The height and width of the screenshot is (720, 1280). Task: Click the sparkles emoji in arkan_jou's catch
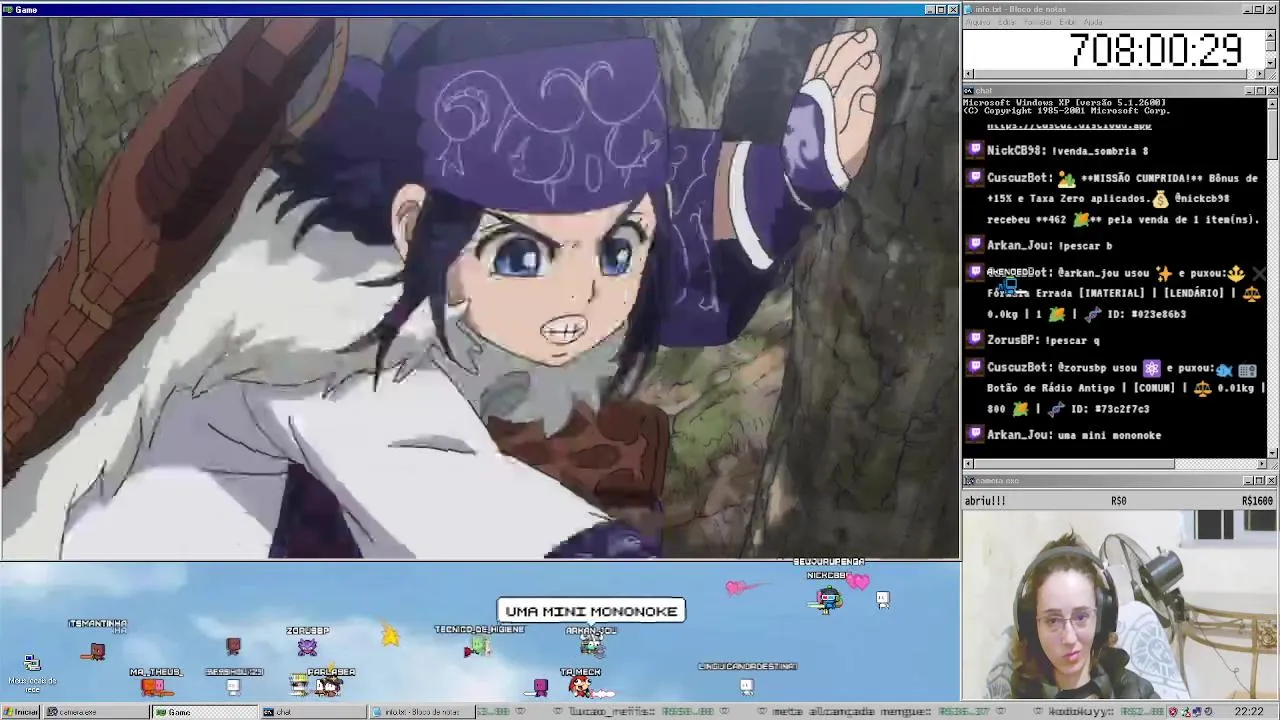click(1163, 273)
